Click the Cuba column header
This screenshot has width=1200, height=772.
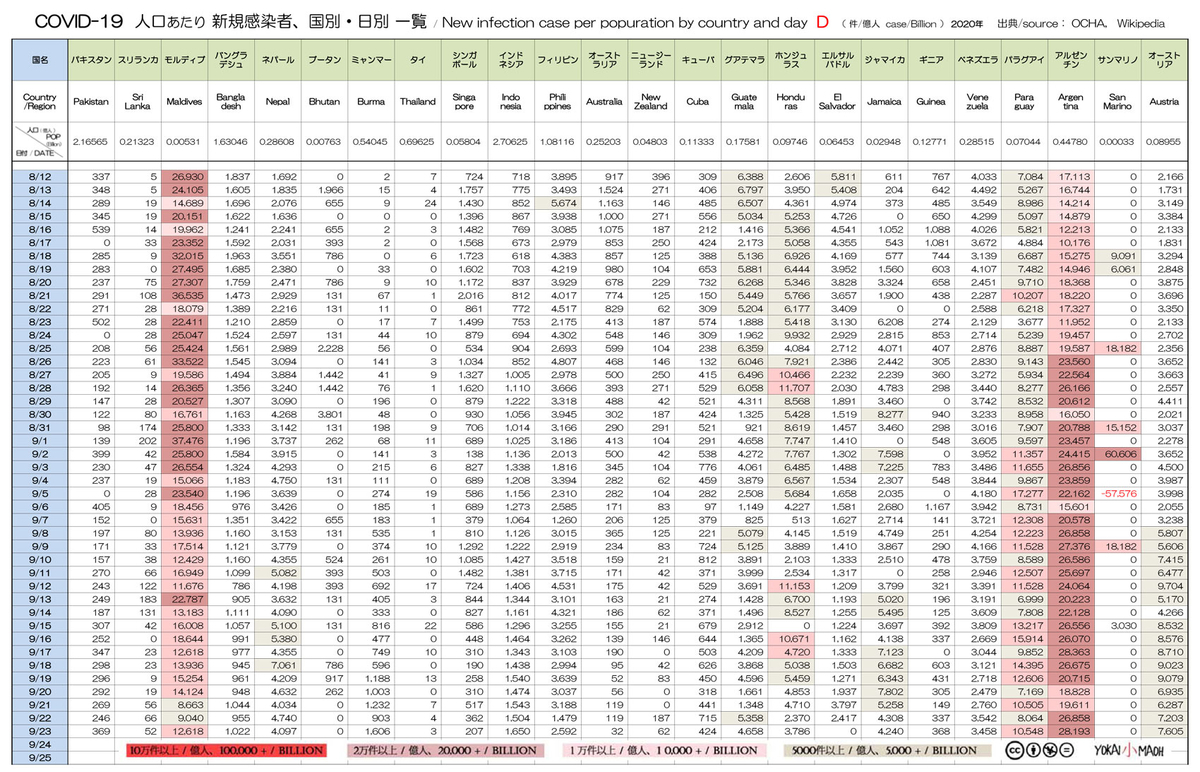click(x=697, y=102)
